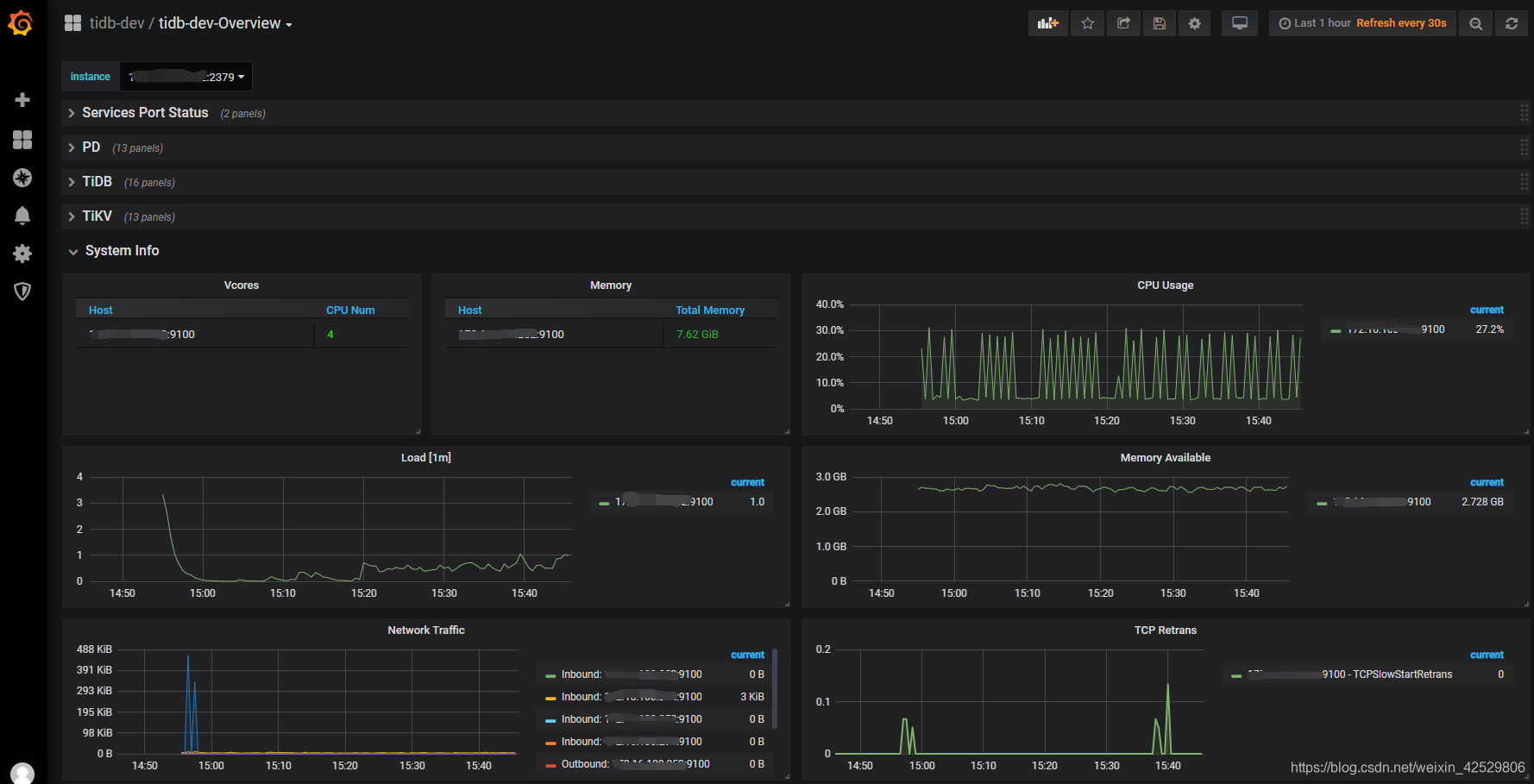Click the CPU Num value 4
The image size is (1534, 784).
[x=330, y=335]
